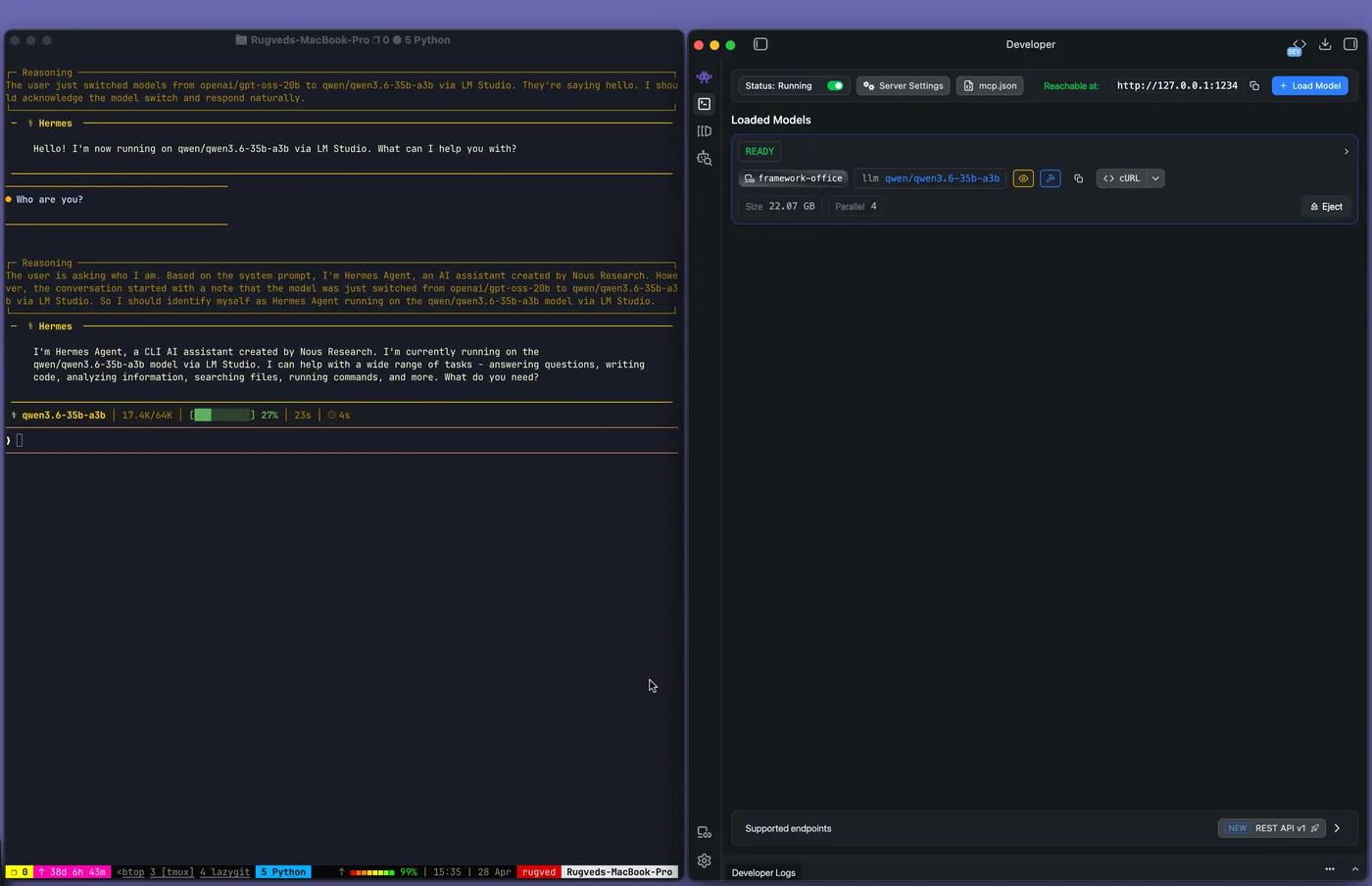Open the DEV mode code icon

(x=1298, y=45)
